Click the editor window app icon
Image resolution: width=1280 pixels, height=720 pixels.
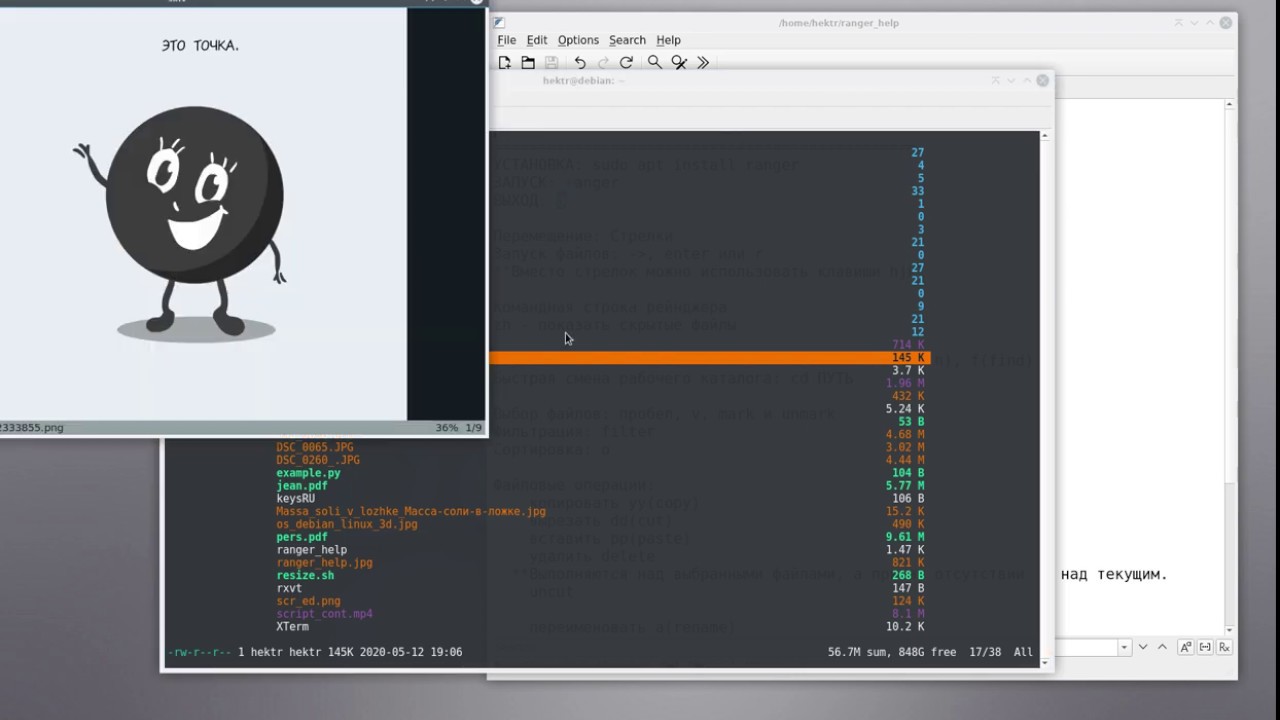[499, 22]
